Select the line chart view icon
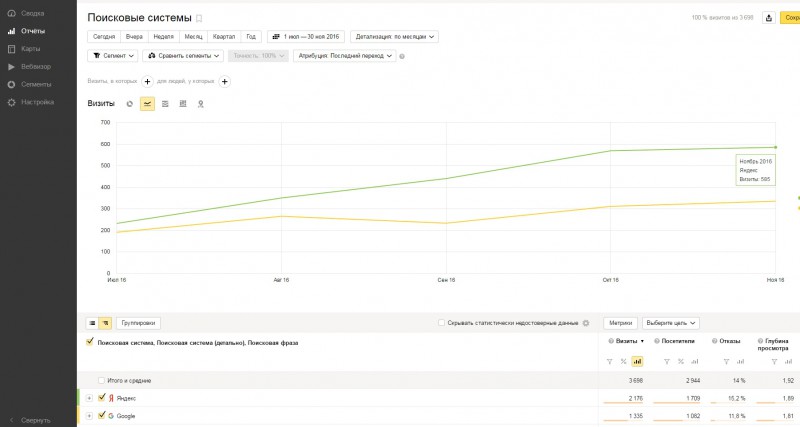Image resolution: width=800 pixels, height=427 pixels. (x=147, y=103)
